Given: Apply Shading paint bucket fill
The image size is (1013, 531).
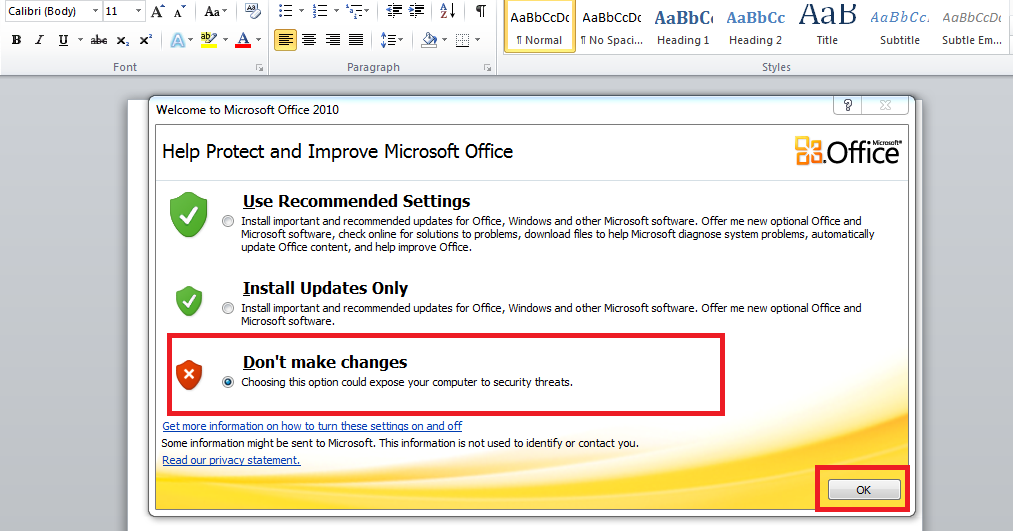Looking at the screenshot, I should 429,40.
